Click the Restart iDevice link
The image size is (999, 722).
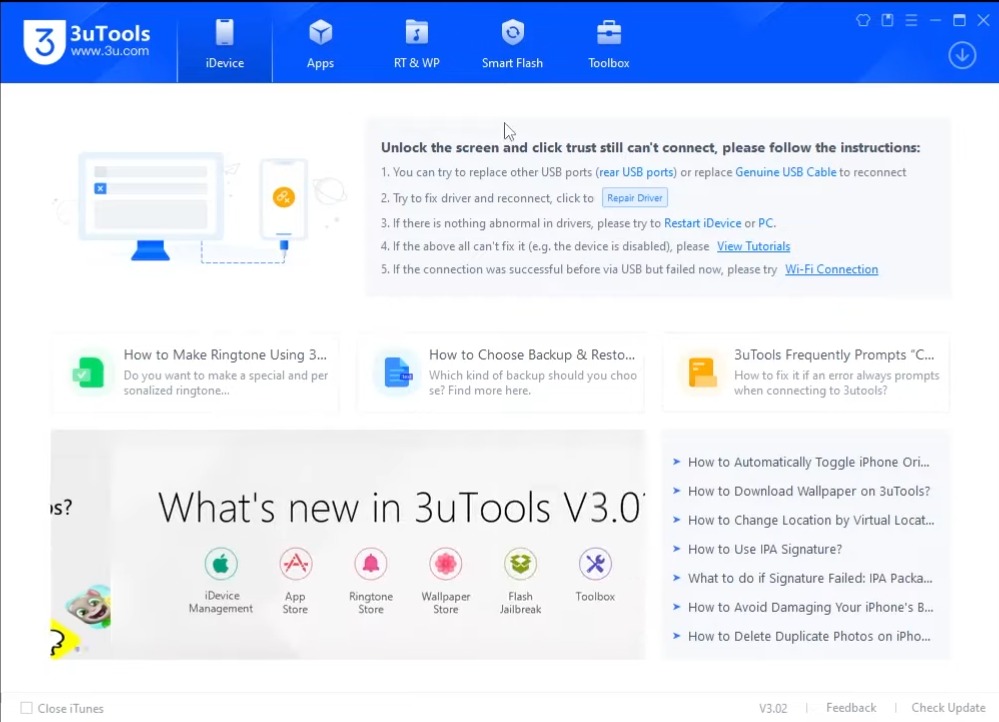pyautogui.click(x=702, y=223)
